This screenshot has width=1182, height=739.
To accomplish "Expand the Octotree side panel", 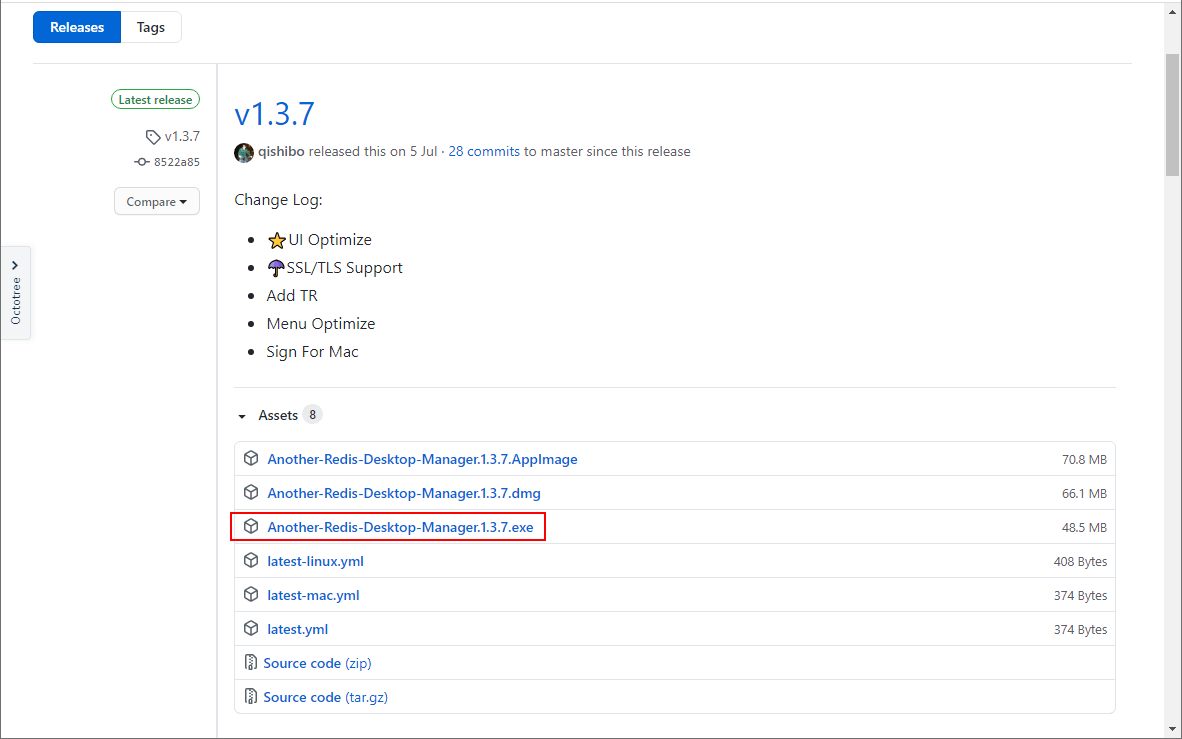I will coord(15,293).
